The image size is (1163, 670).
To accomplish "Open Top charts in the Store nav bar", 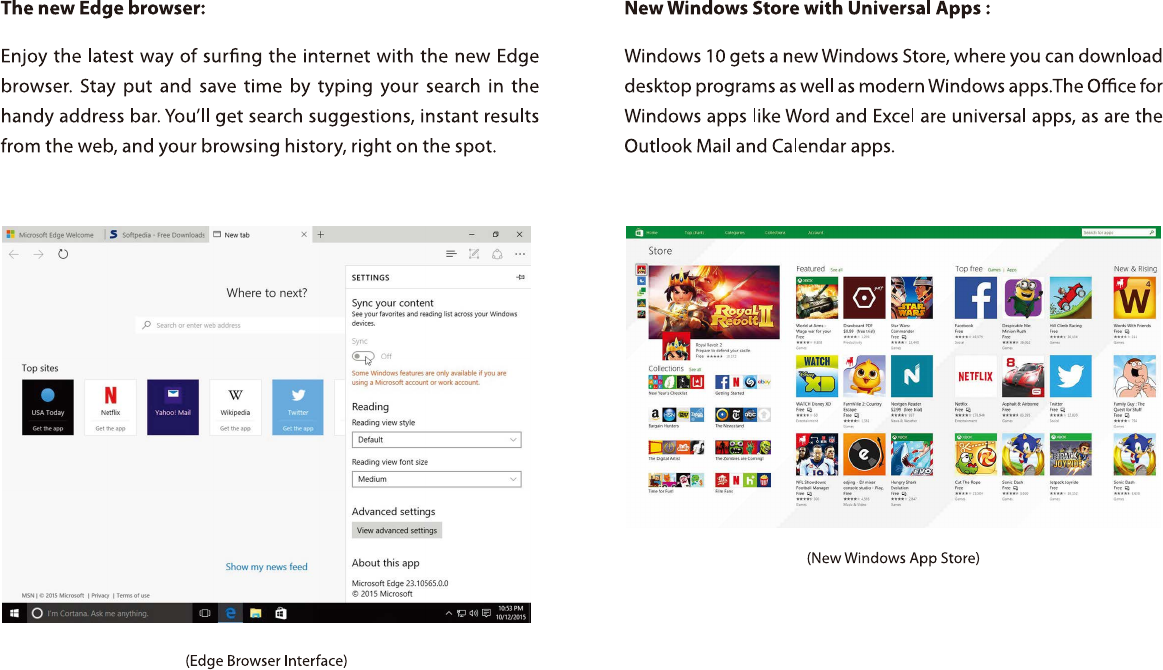I will pos(693,233).
